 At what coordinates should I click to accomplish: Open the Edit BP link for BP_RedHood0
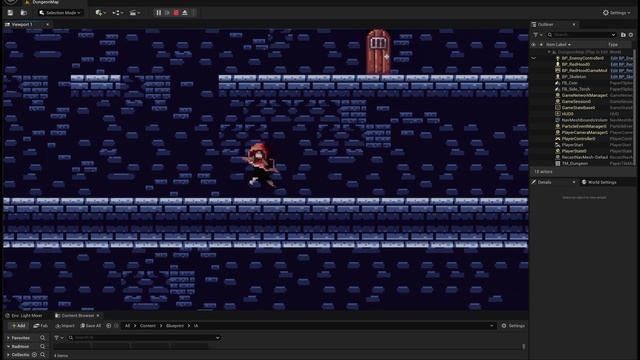point(622,64)
